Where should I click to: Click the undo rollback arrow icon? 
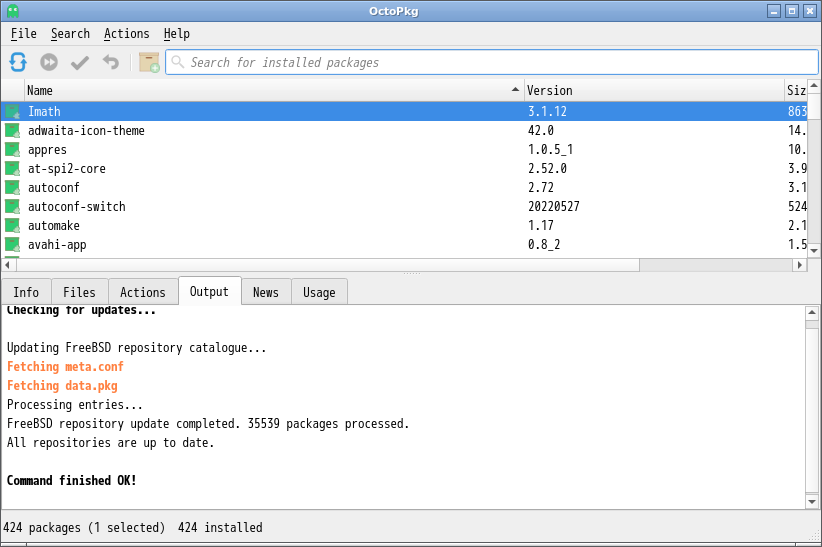point(111,62)
